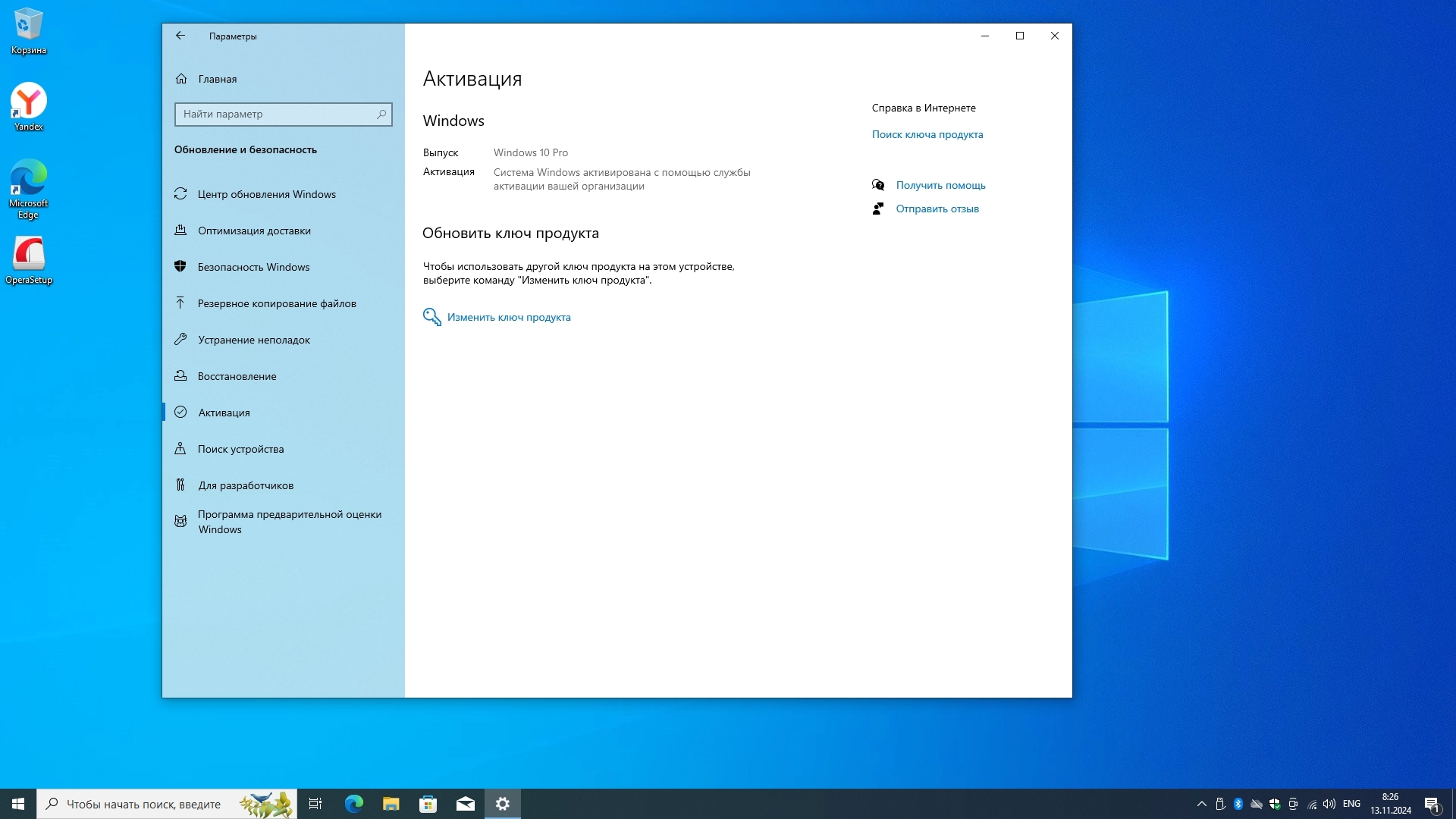Open Поиск устройства section

240,449
